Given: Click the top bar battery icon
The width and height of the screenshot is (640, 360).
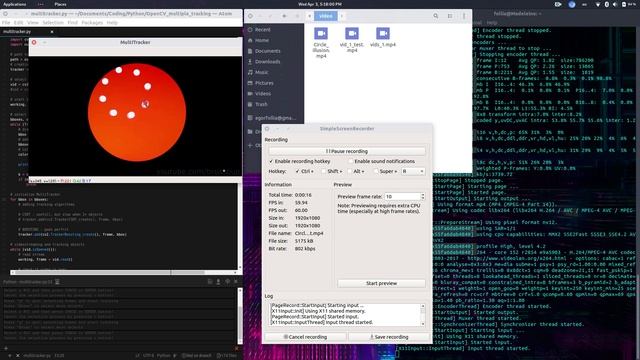Looking at the screenshot, I should [624, 4].
